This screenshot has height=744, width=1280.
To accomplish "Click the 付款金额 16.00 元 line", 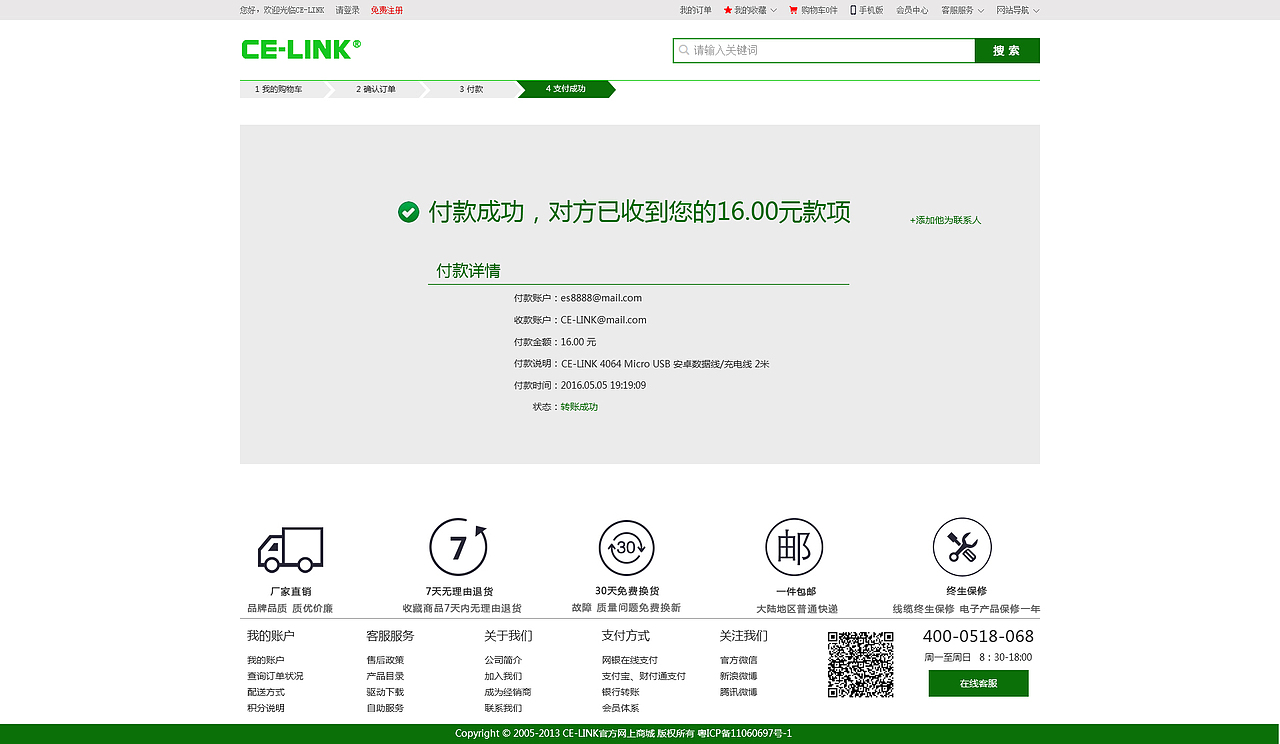I will click(555, 342).
